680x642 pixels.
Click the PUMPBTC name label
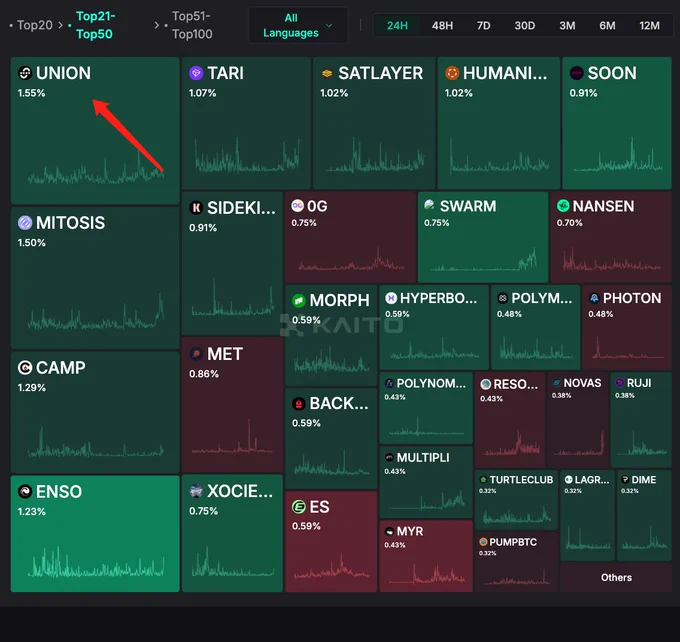tap(513, 542)
